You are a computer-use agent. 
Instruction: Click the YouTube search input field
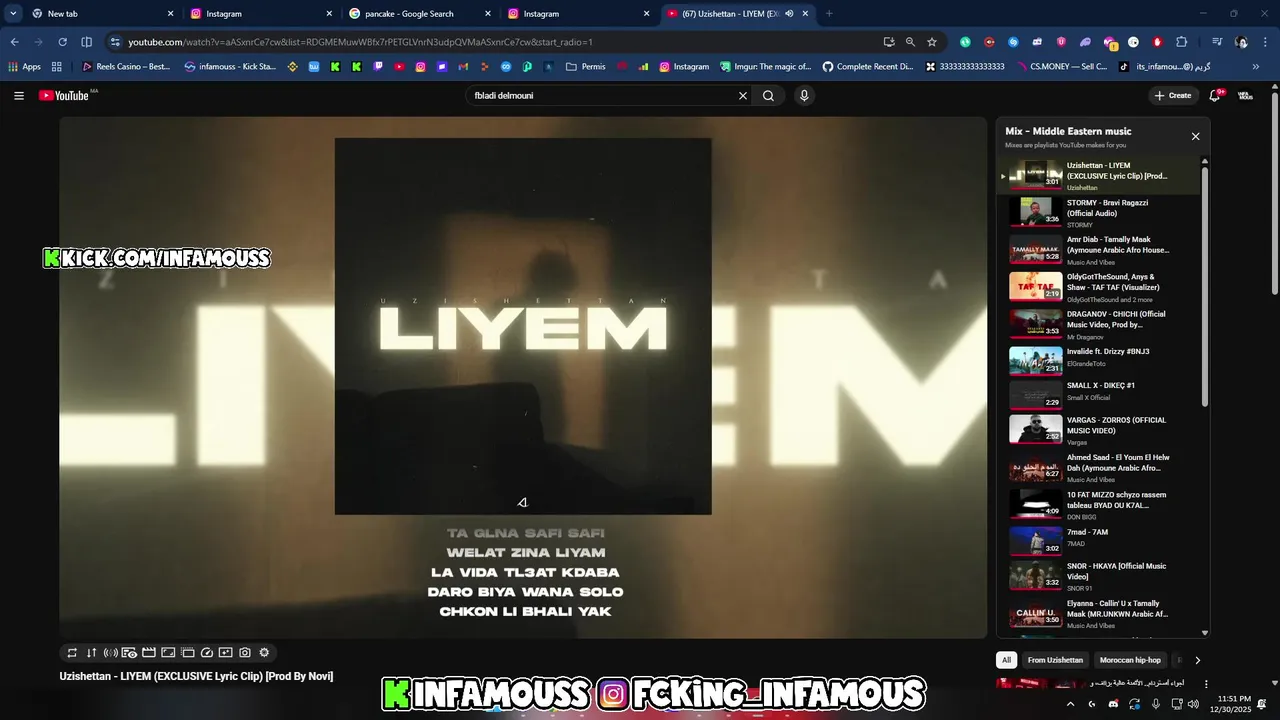600,96
